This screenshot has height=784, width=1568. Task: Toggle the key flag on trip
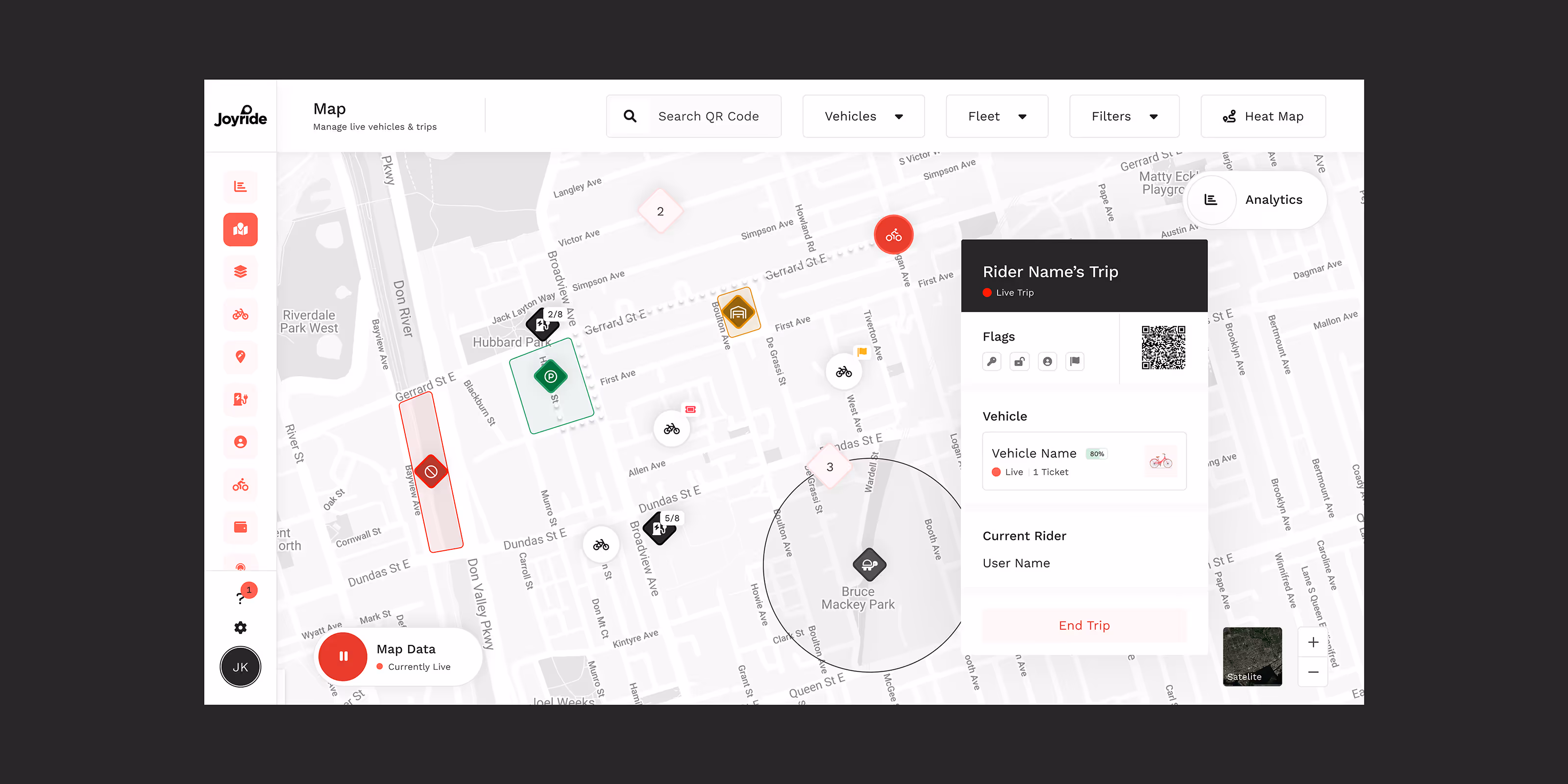992,362
